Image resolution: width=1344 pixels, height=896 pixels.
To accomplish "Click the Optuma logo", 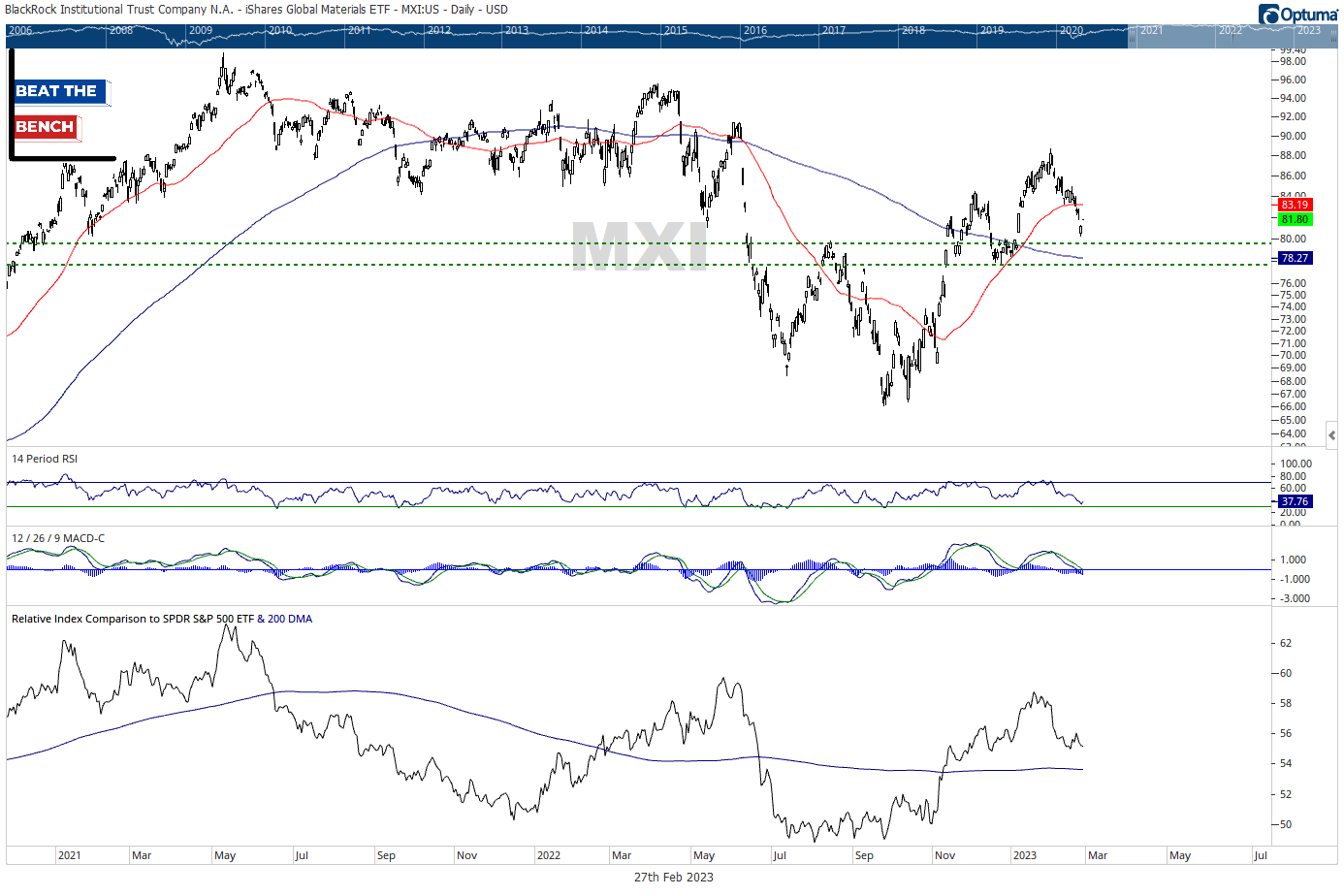I will 1298,14.
